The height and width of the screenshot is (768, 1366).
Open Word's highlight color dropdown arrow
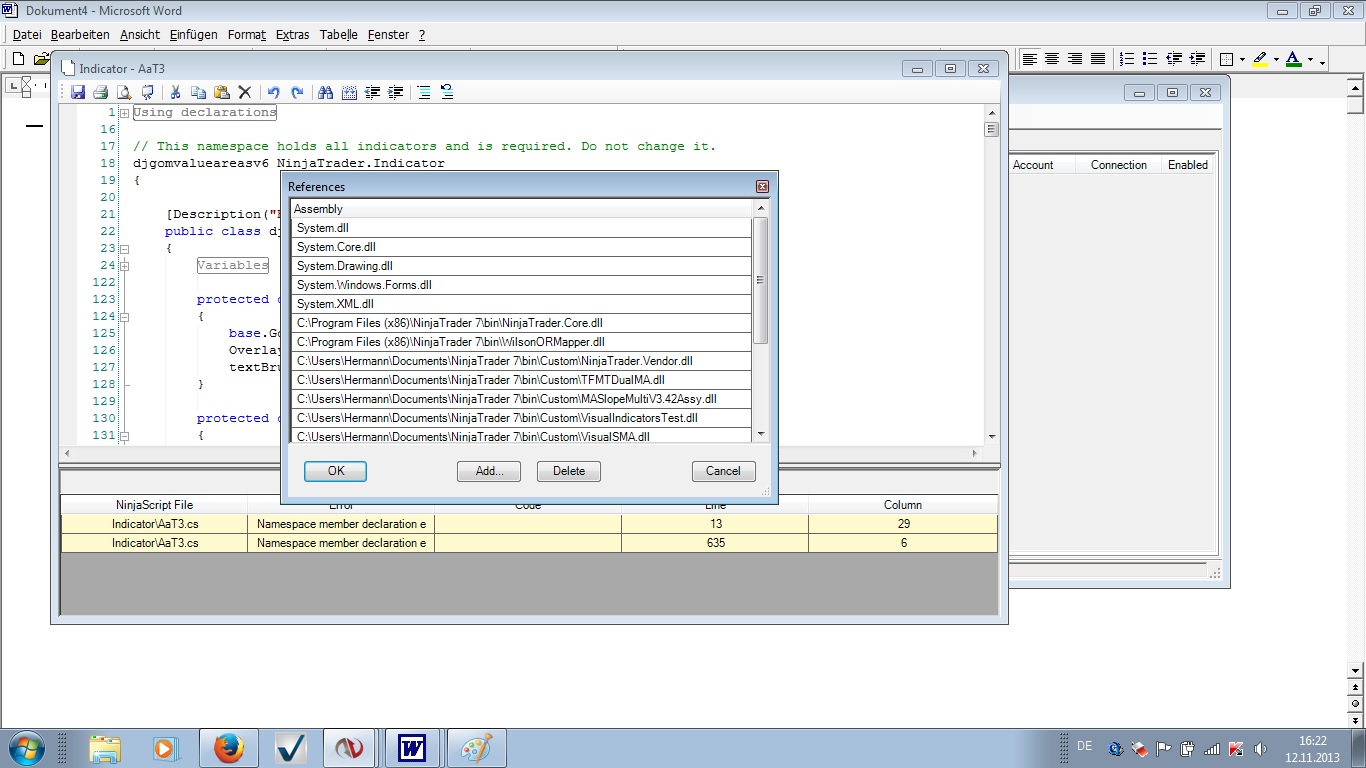(x=1276, y=59)
